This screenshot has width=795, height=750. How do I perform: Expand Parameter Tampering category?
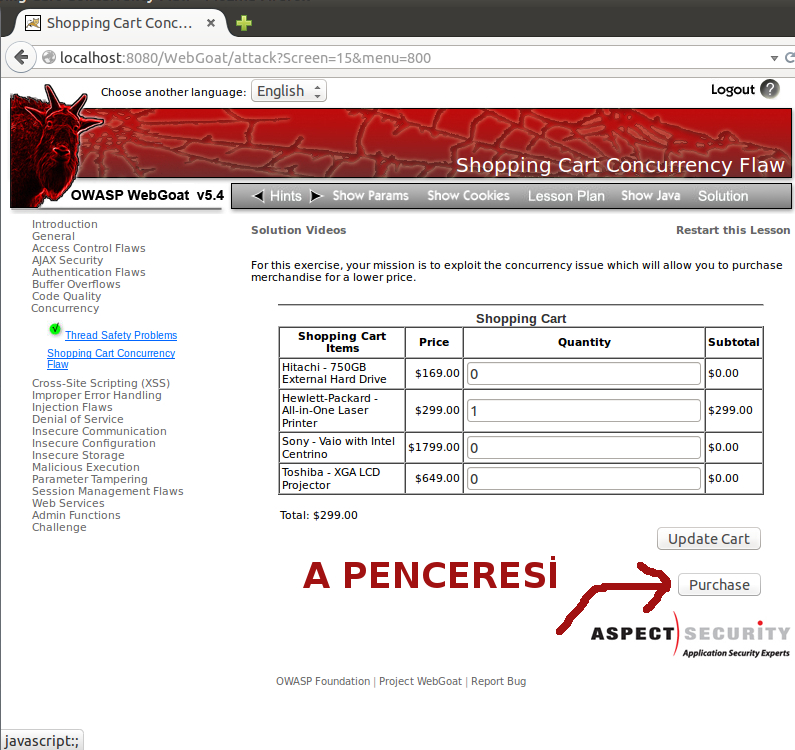click(x=90, y=479)
